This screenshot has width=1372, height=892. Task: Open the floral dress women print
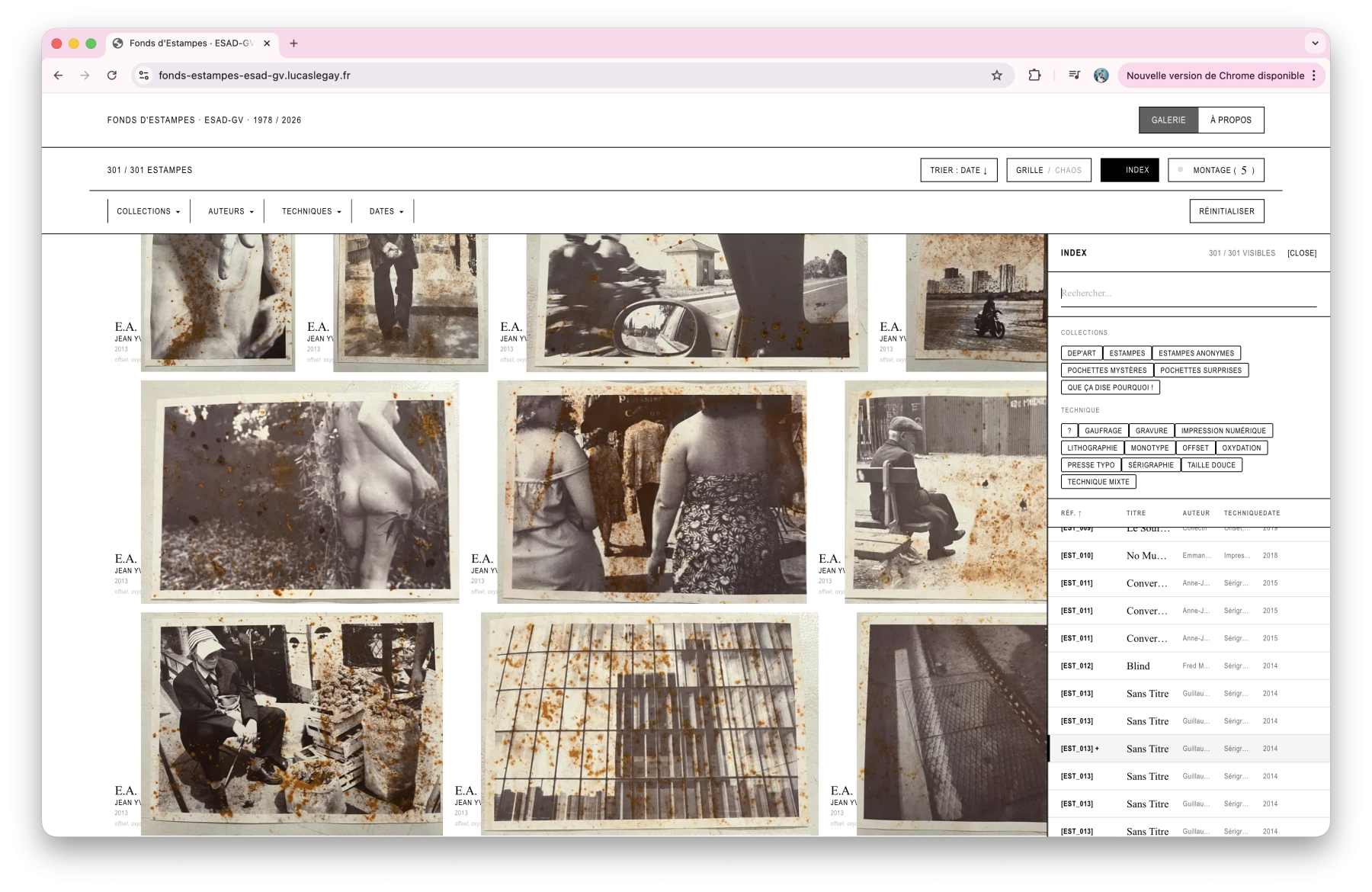coord(652,492)
